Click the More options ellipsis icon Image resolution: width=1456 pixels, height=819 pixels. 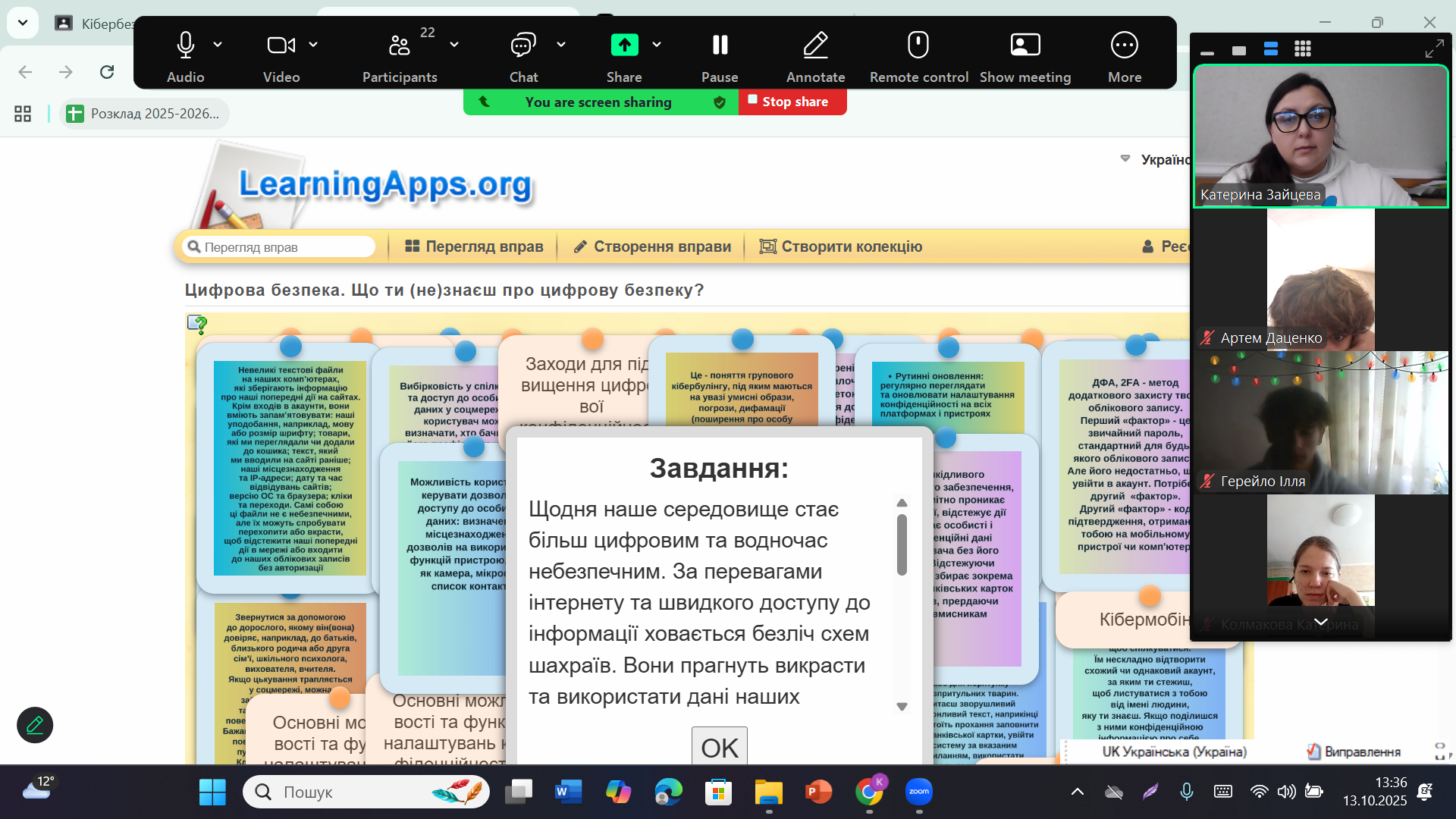click(1124, 45)
